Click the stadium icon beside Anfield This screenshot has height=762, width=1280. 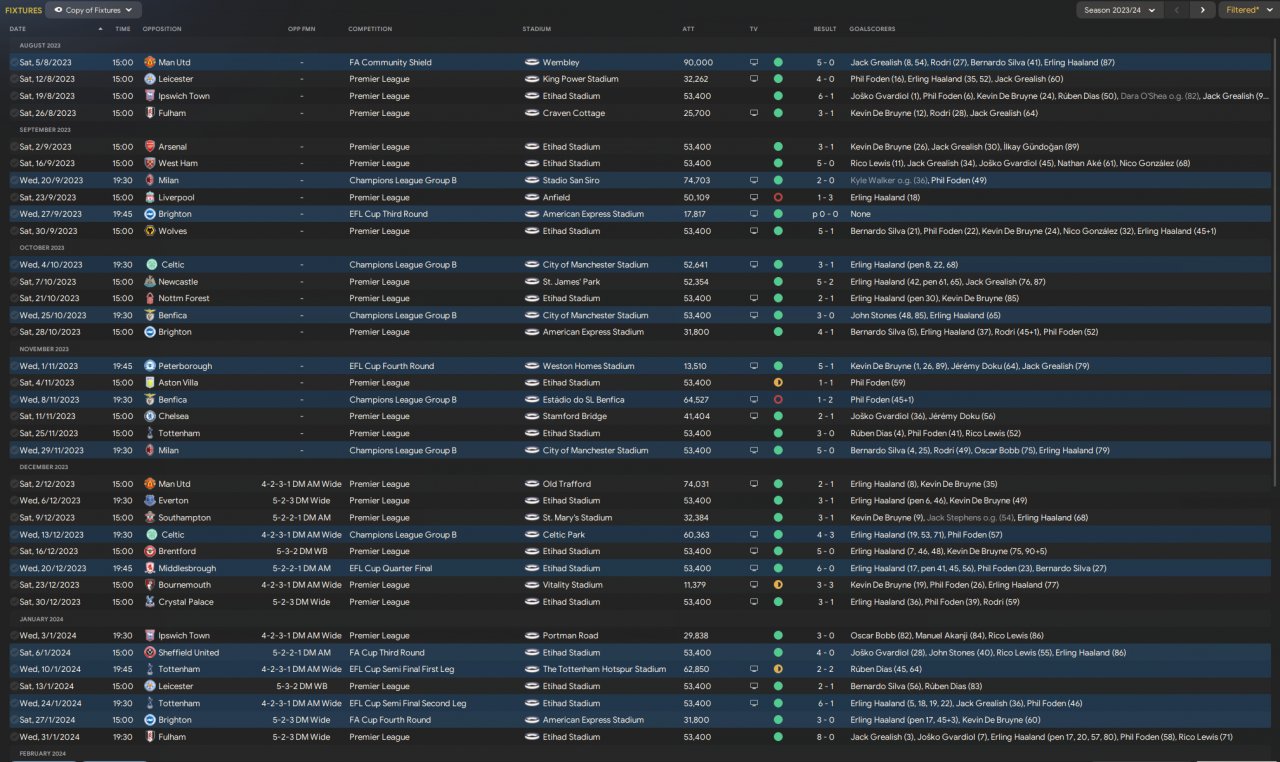[x=532, y=197]
